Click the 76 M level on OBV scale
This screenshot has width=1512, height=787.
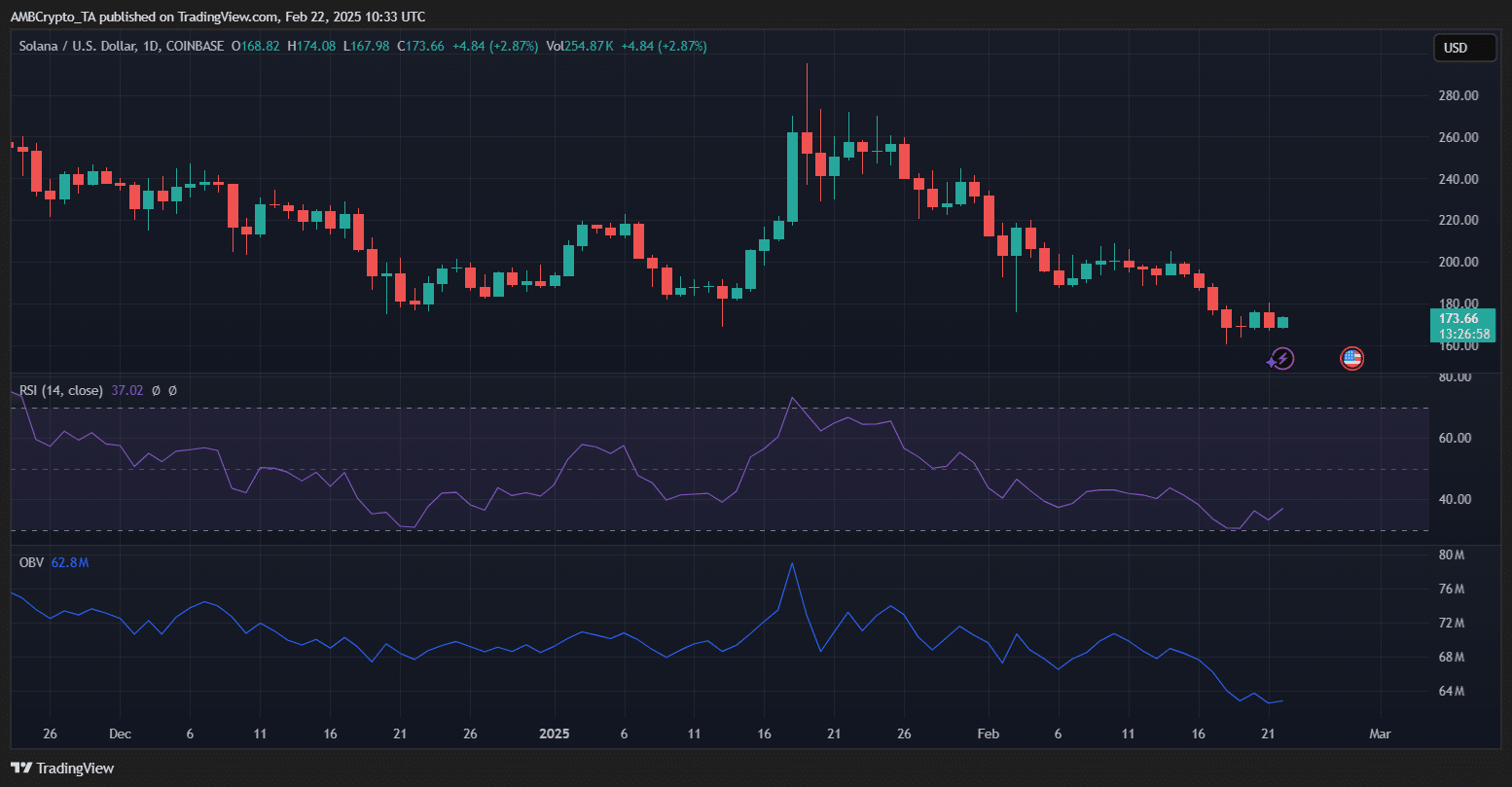click(1453, 590)
